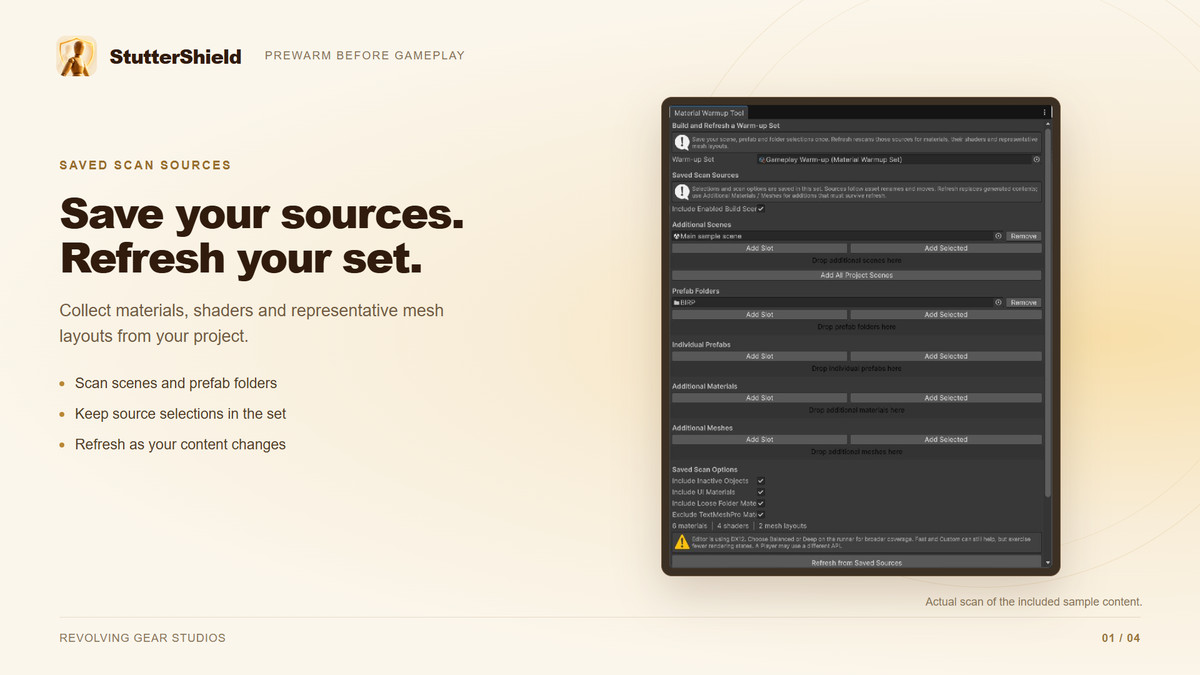1200x675 pixels.
Task: Open object picker for BIRP prefab folder
Action: tap(998, 302)
